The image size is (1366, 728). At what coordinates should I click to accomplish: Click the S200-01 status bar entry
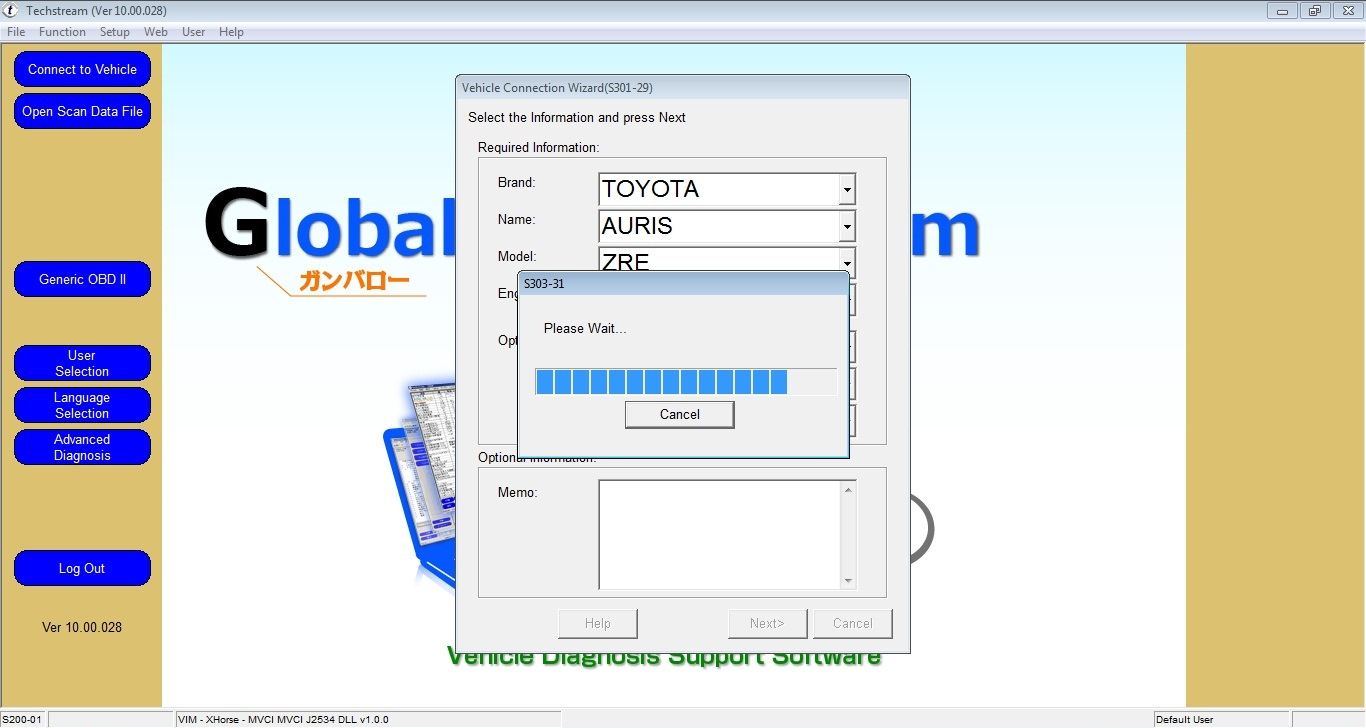coord(22,719)
